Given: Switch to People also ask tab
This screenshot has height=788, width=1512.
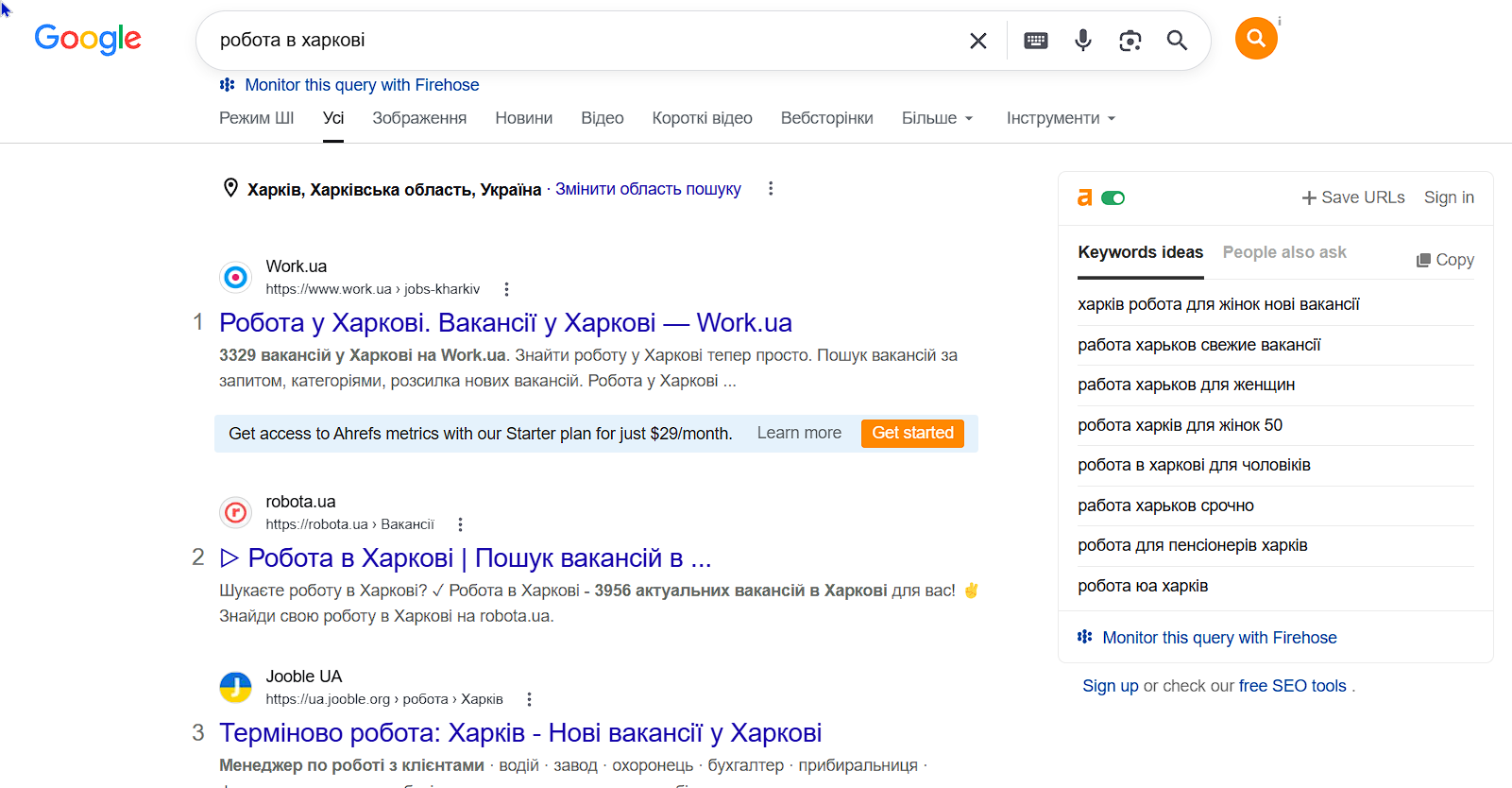Looking at the screenshot, I should pyautogui.click(x=1284, y=252).
